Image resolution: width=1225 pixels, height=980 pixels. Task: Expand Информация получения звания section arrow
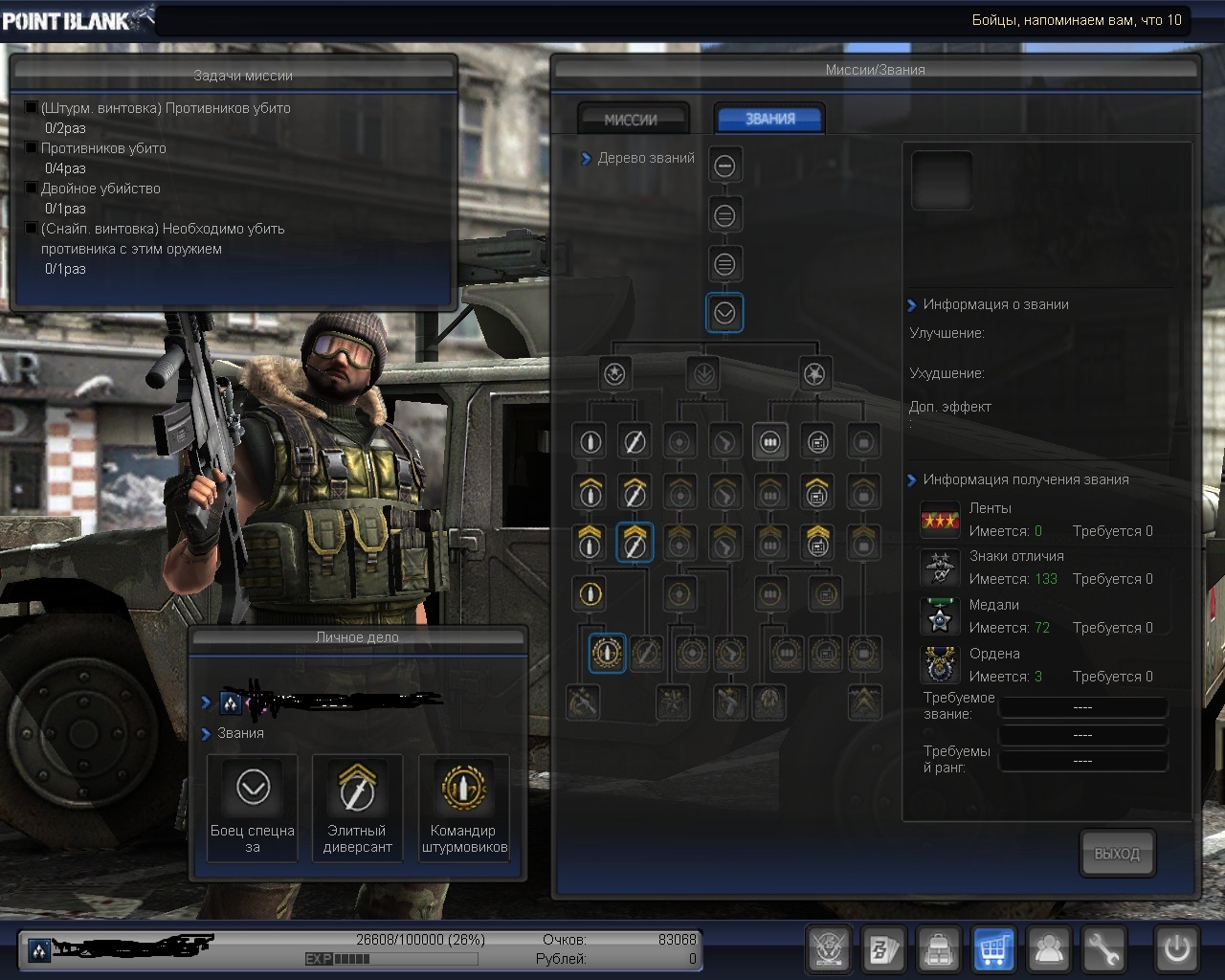pyautogui.click(x=911, y=480)
